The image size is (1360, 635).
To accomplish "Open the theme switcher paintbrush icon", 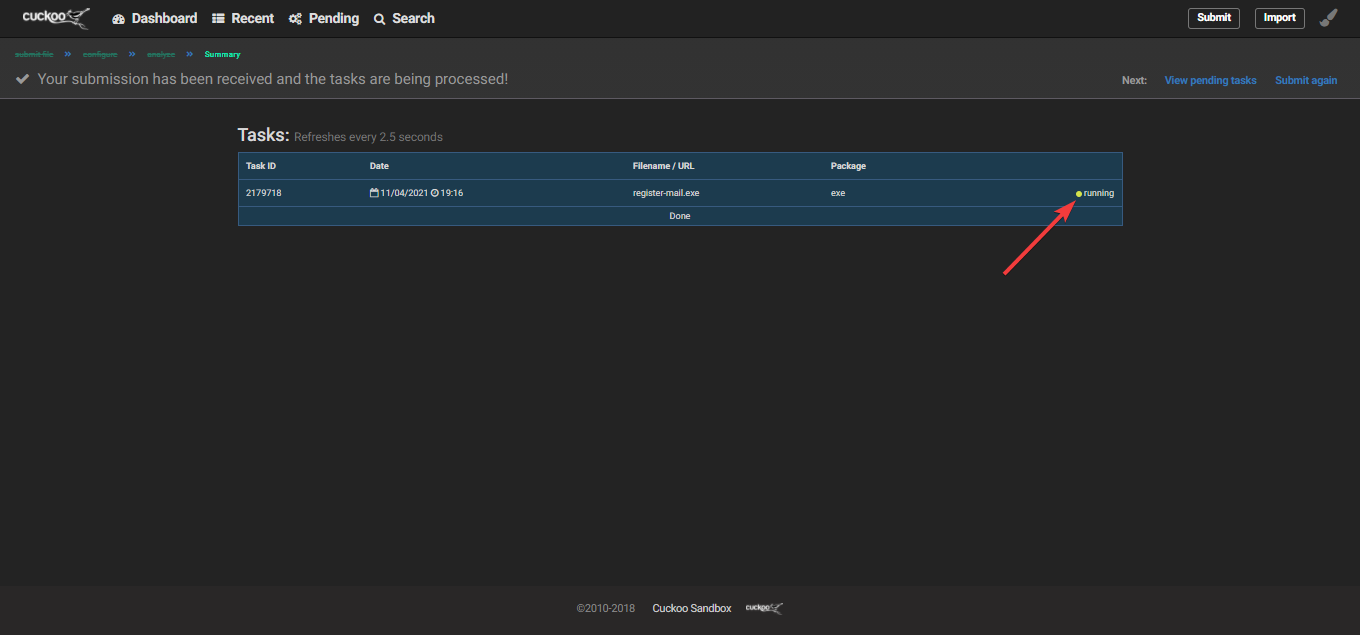I will tap(1328, 18).
